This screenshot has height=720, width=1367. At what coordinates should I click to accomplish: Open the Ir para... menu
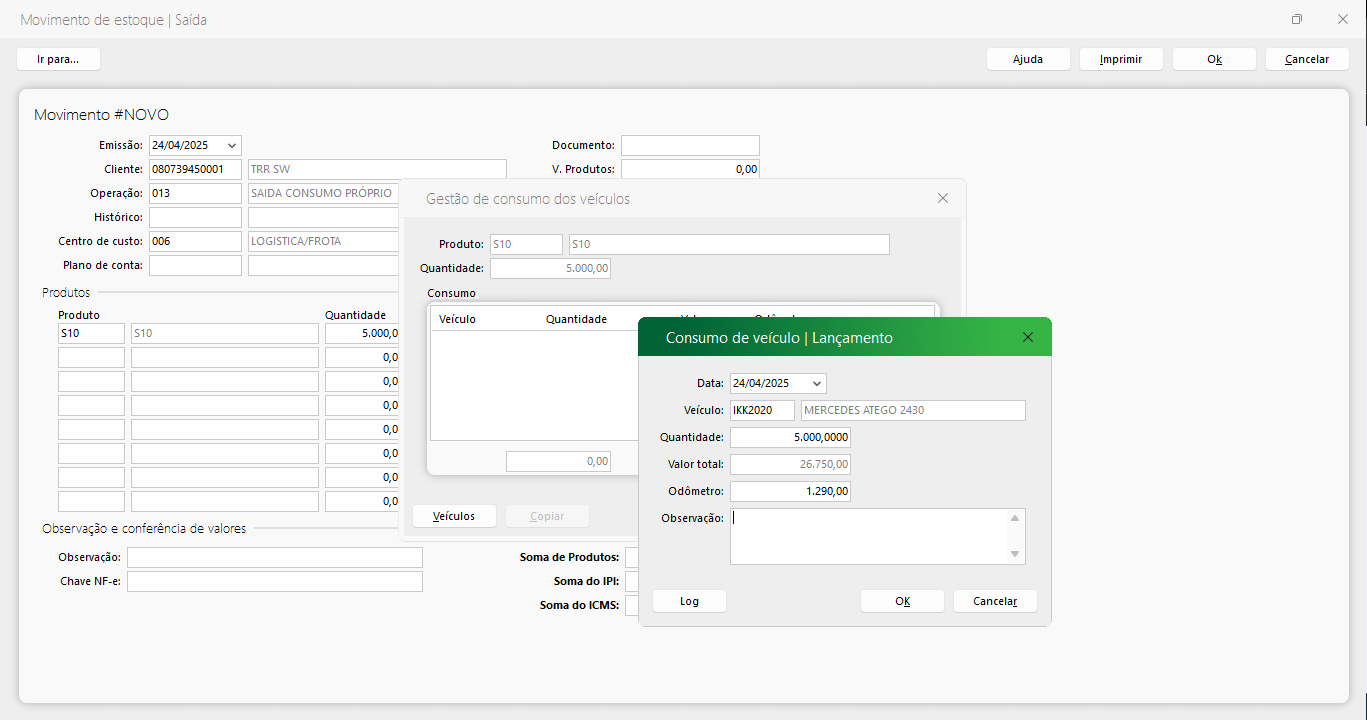(58, 59)
